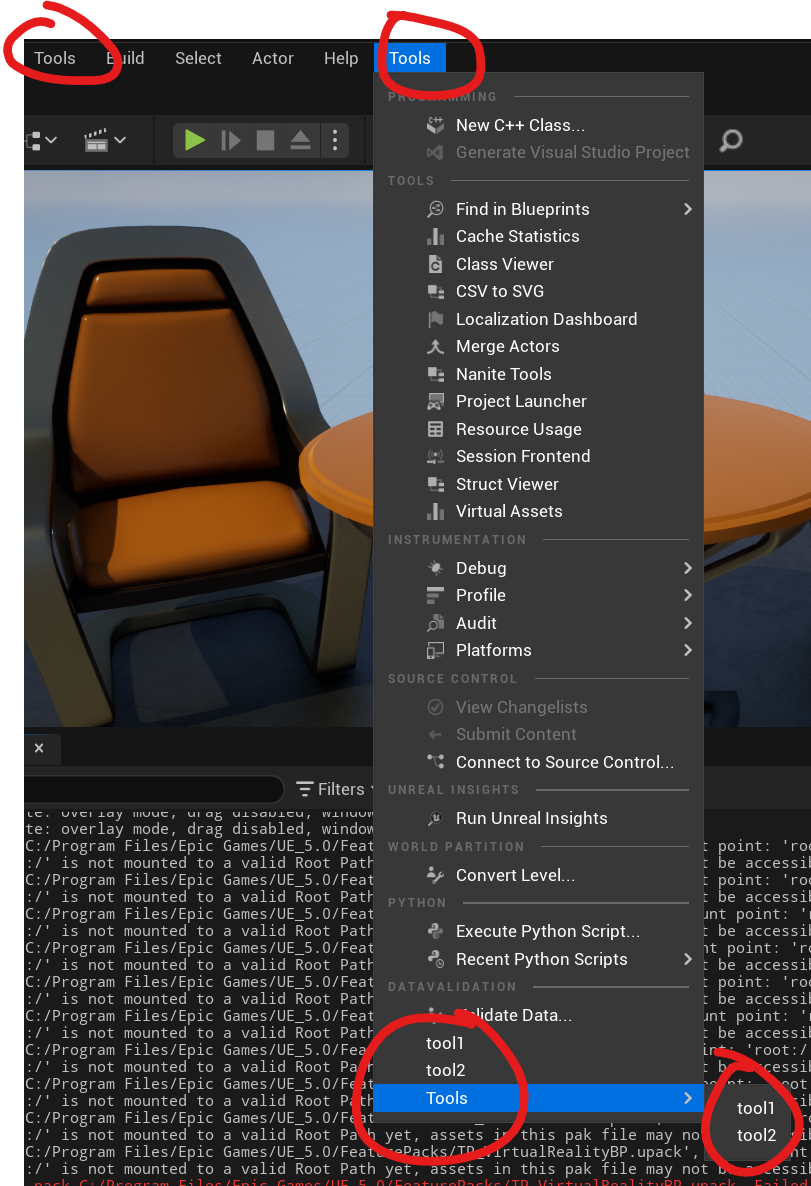Image resolution: width=811 pixels, height=1186 pixels.
Task: Click Run Unreal Insights
Action: coord(533,818)
